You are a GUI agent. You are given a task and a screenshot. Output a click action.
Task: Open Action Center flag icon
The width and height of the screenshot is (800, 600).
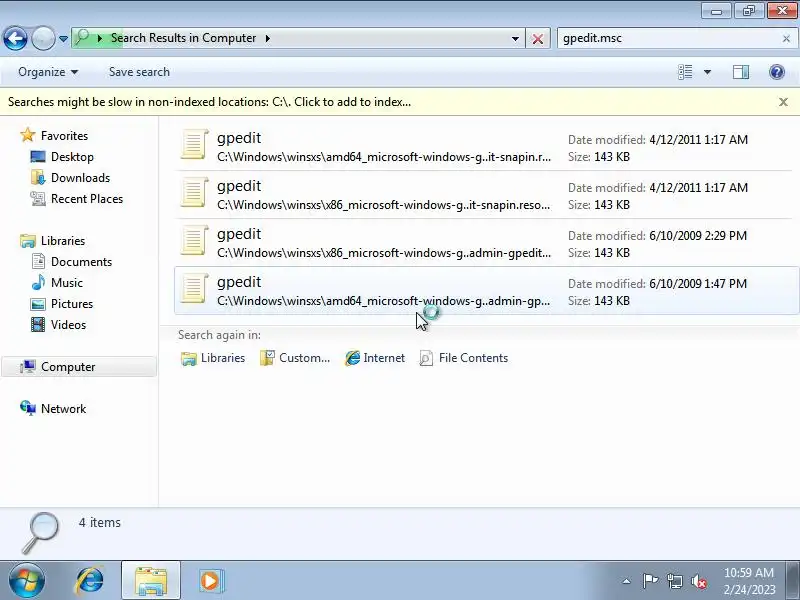[649, 581]
